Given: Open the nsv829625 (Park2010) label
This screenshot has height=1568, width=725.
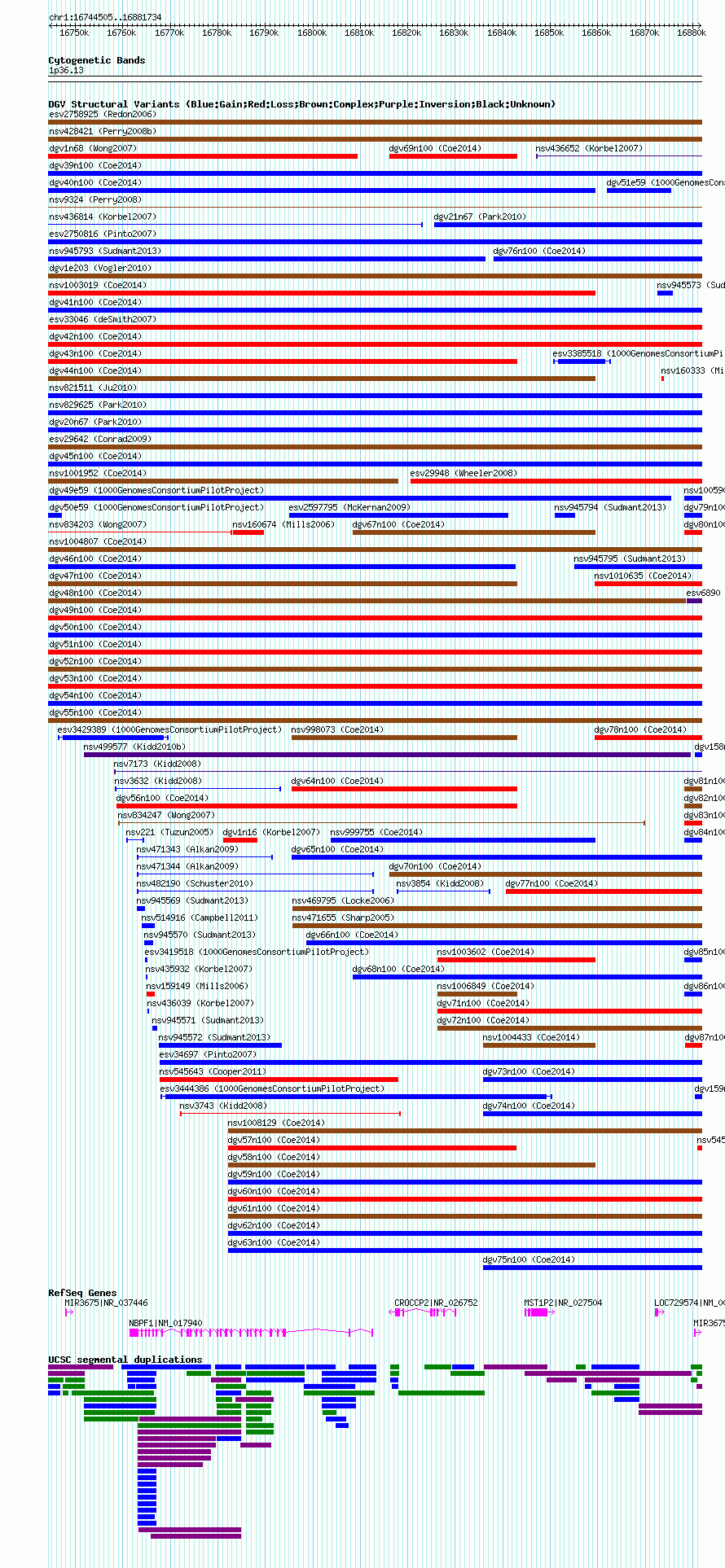Looking at the screenshot, I should coord(98,405).
